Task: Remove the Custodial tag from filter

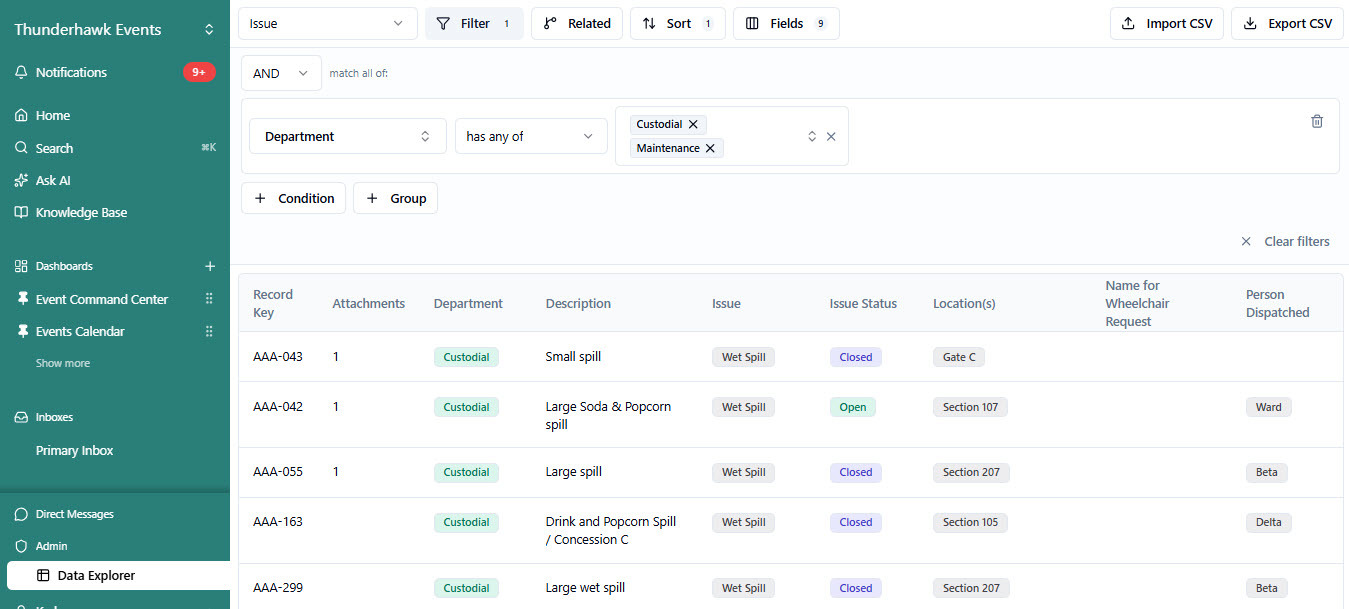Action: click(x=693, y=124)
